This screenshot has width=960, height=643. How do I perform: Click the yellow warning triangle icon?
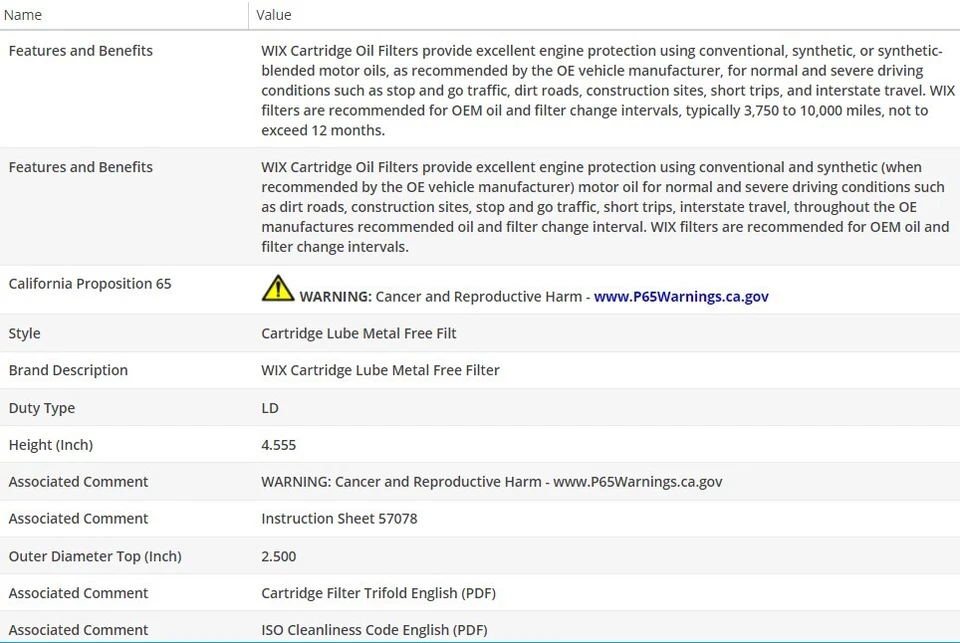click(x=278, y=288)
